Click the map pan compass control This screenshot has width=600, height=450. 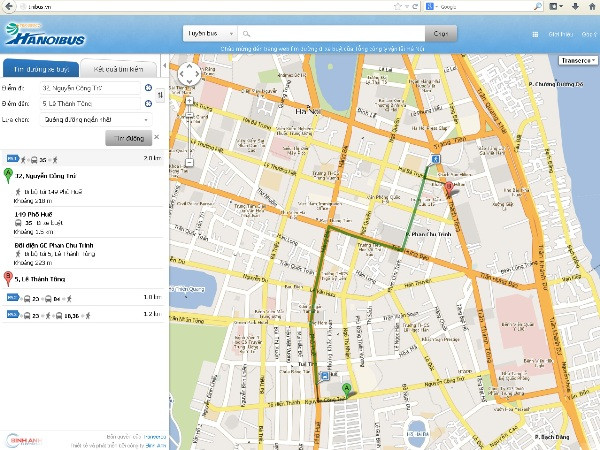point(188,72)
